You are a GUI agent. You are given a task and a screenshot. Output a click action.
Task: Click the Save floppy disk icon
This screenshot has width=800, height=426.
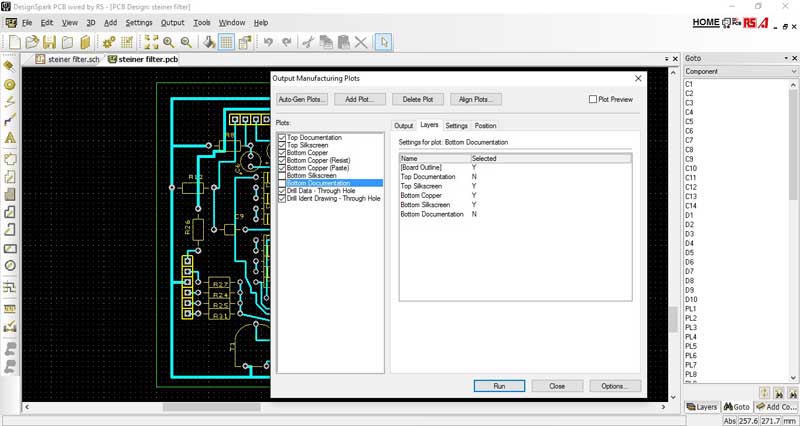[x=49, y=42]
